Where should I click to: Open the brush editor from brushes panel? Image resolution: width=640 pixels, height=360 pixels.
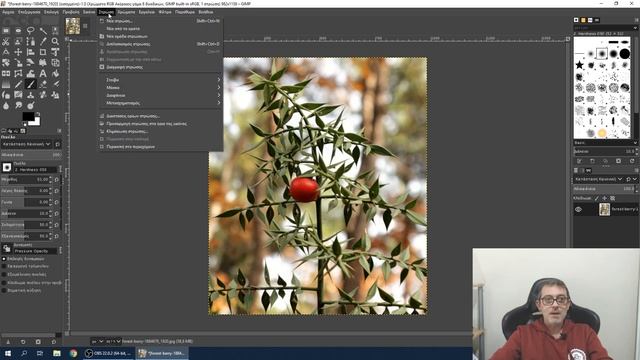[579, 161]
